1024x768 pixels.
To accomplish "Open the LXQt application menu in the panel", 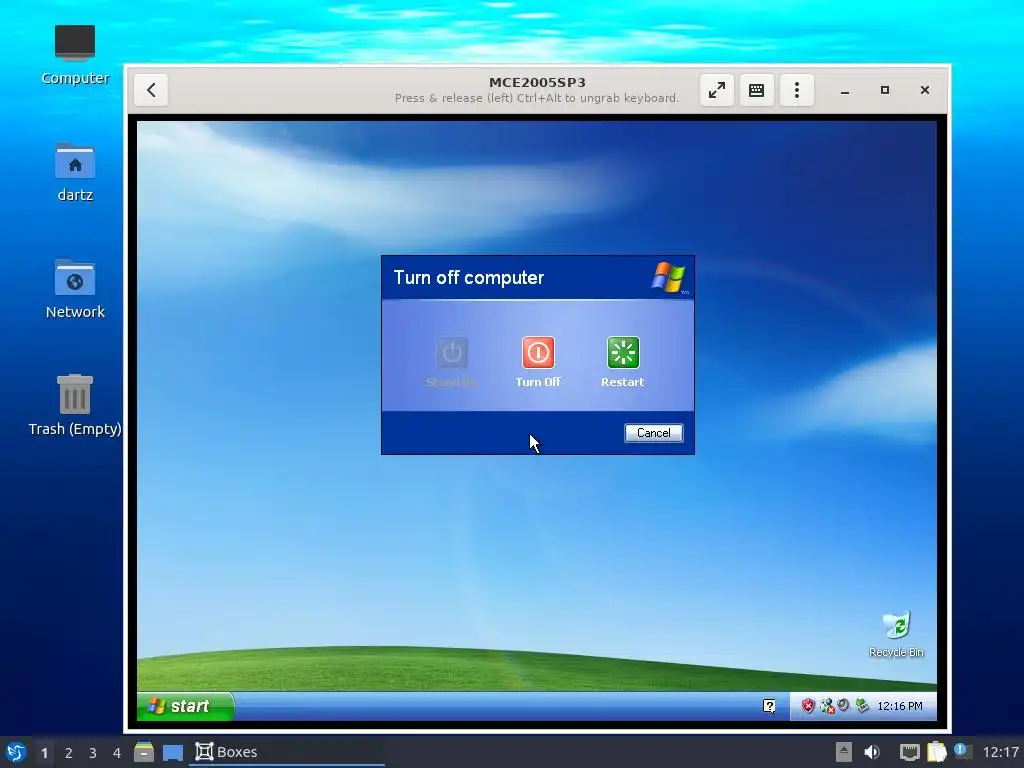I will [16, 752].
